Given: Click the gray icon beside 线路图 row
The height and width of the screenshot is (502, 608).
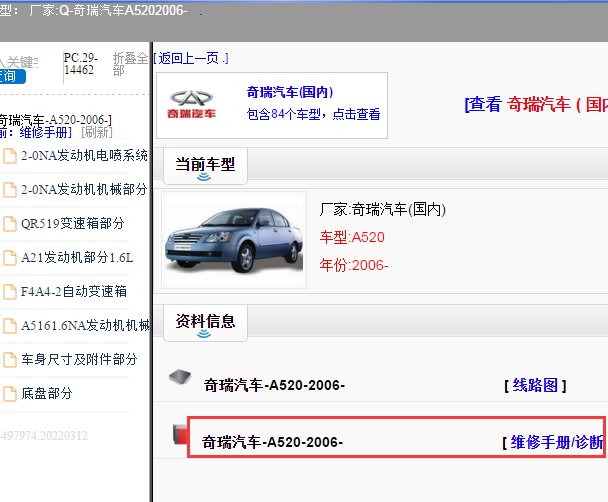Looking at the screenshot, I should [x=180, y=377].
